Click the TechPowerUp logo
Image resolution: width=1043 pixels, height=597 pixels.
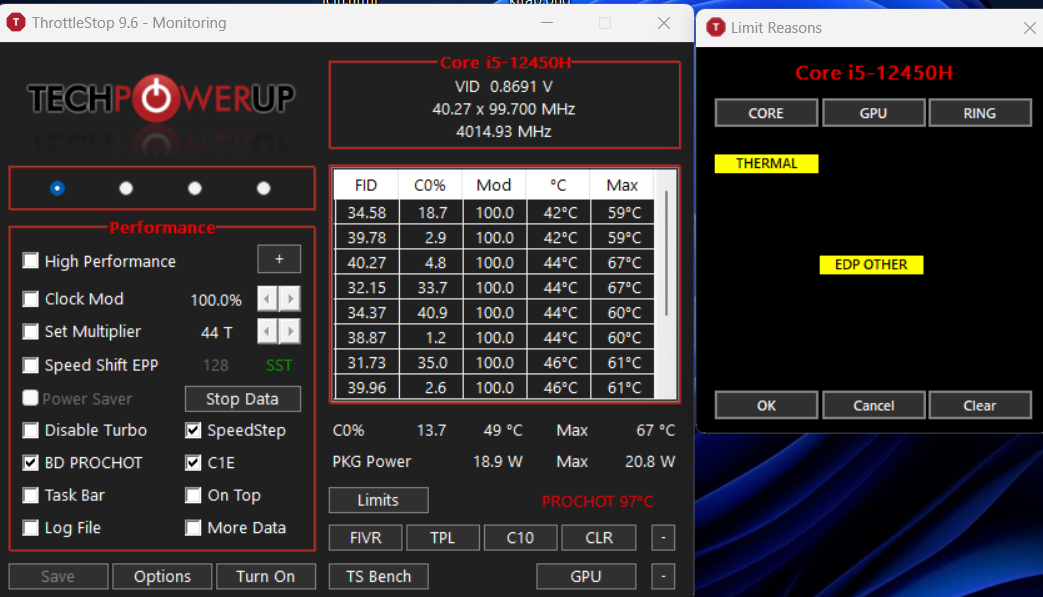pyautogui.click(x=161, y=98)
